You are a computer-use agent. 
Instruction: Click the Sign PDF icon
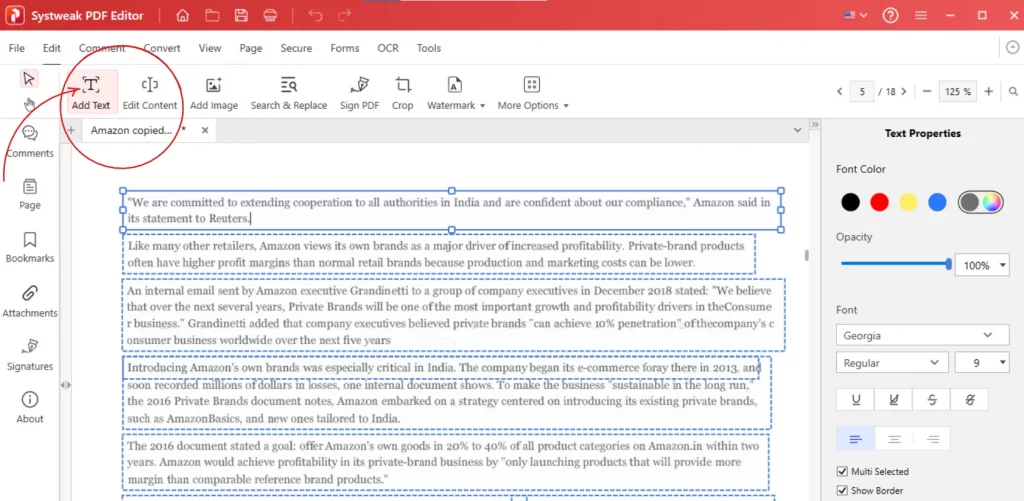pyautogui.click(x=358, y=92)
